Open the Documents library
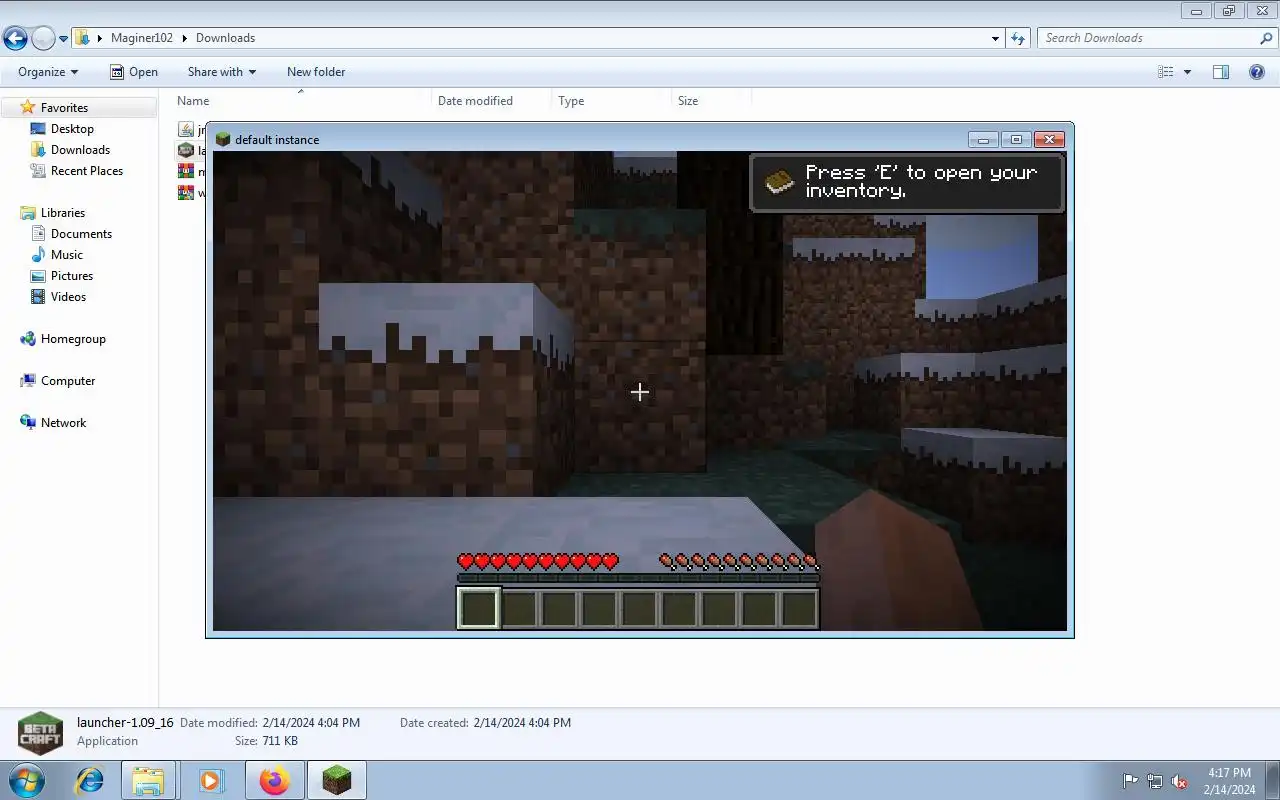The width and height of the screenshot is (1280, 800). click(81, 234)
